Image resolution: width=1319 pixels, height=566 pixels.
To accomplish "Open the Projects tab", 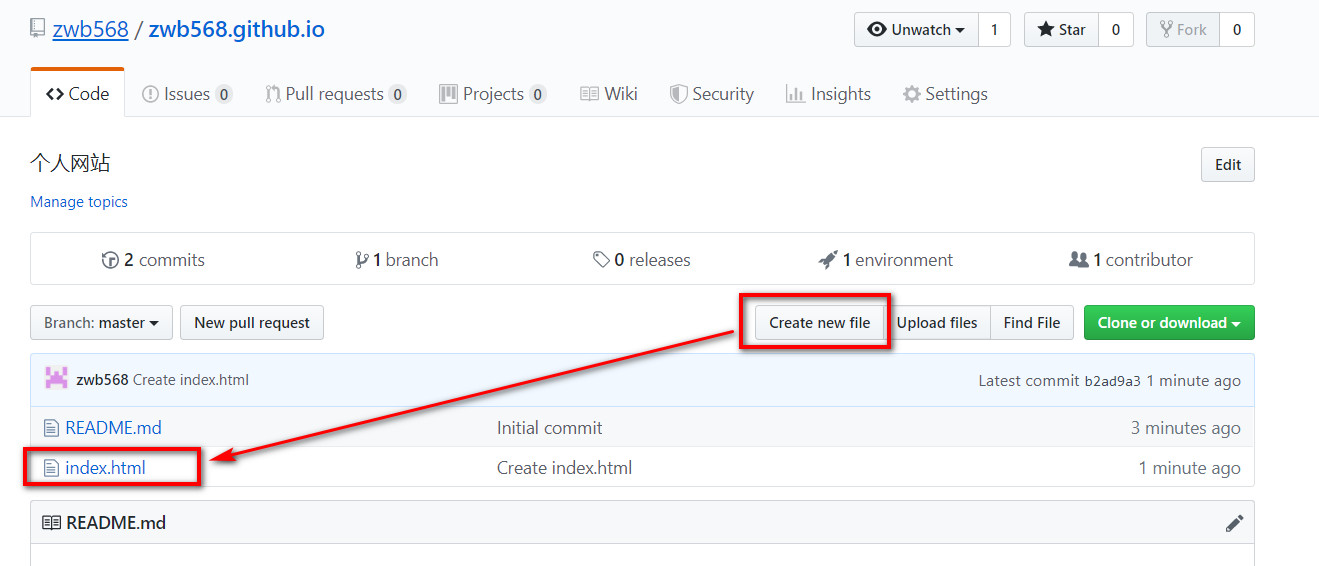I will click(x=493, y=94).
